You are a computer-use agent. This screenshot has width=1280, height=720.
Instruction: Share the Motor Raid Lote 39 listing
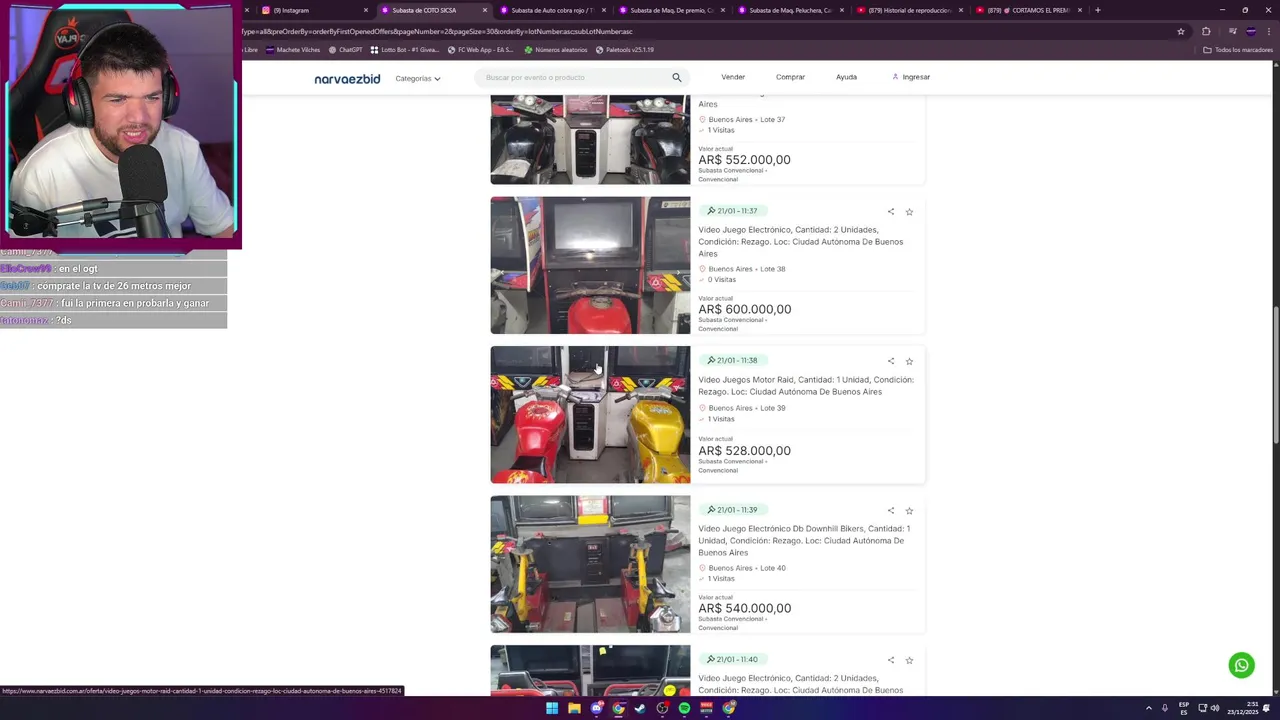[891, 361]
